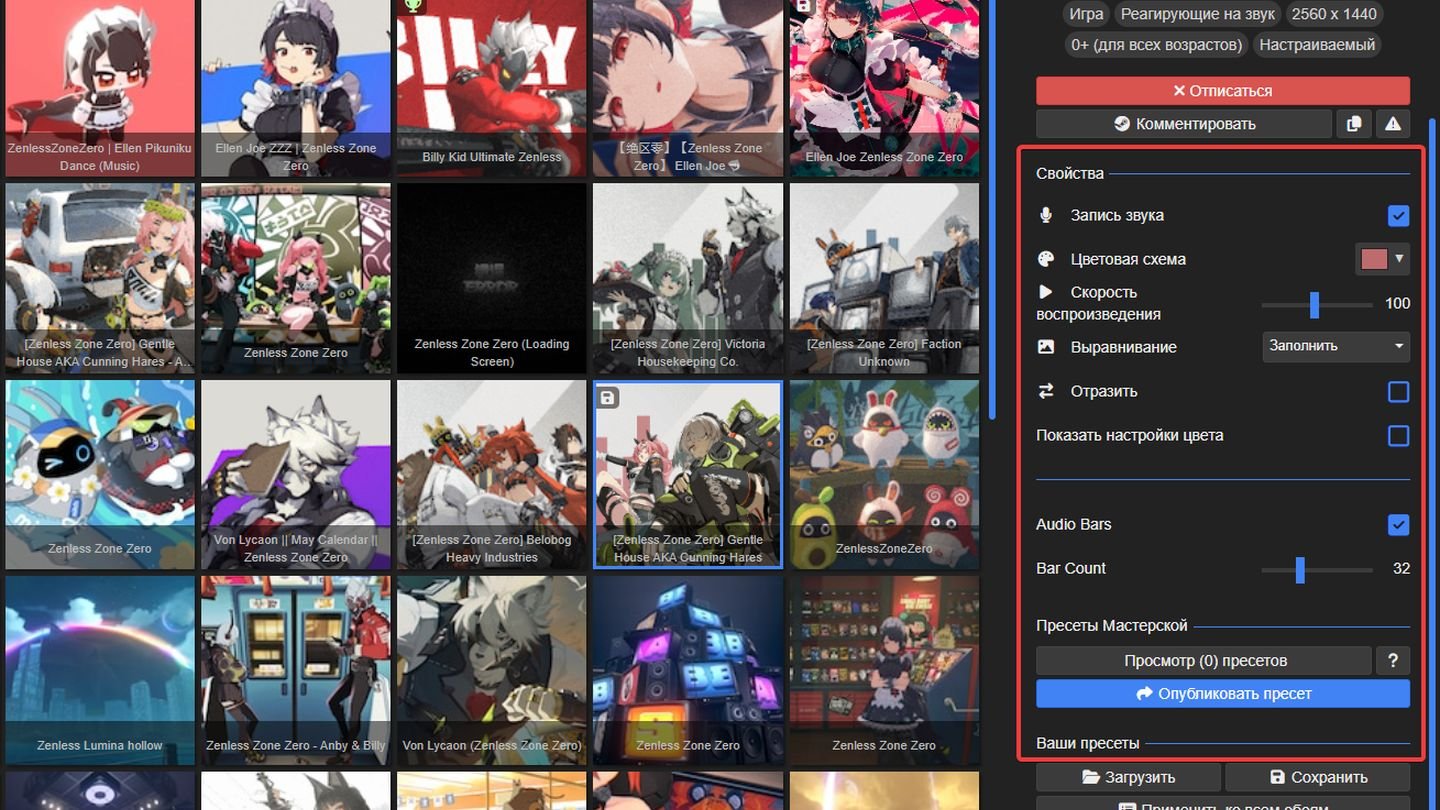
Task: Select the 【绝区零】 Ellen Joe wallpaper thumbnail
Action: tap(687, 88)
